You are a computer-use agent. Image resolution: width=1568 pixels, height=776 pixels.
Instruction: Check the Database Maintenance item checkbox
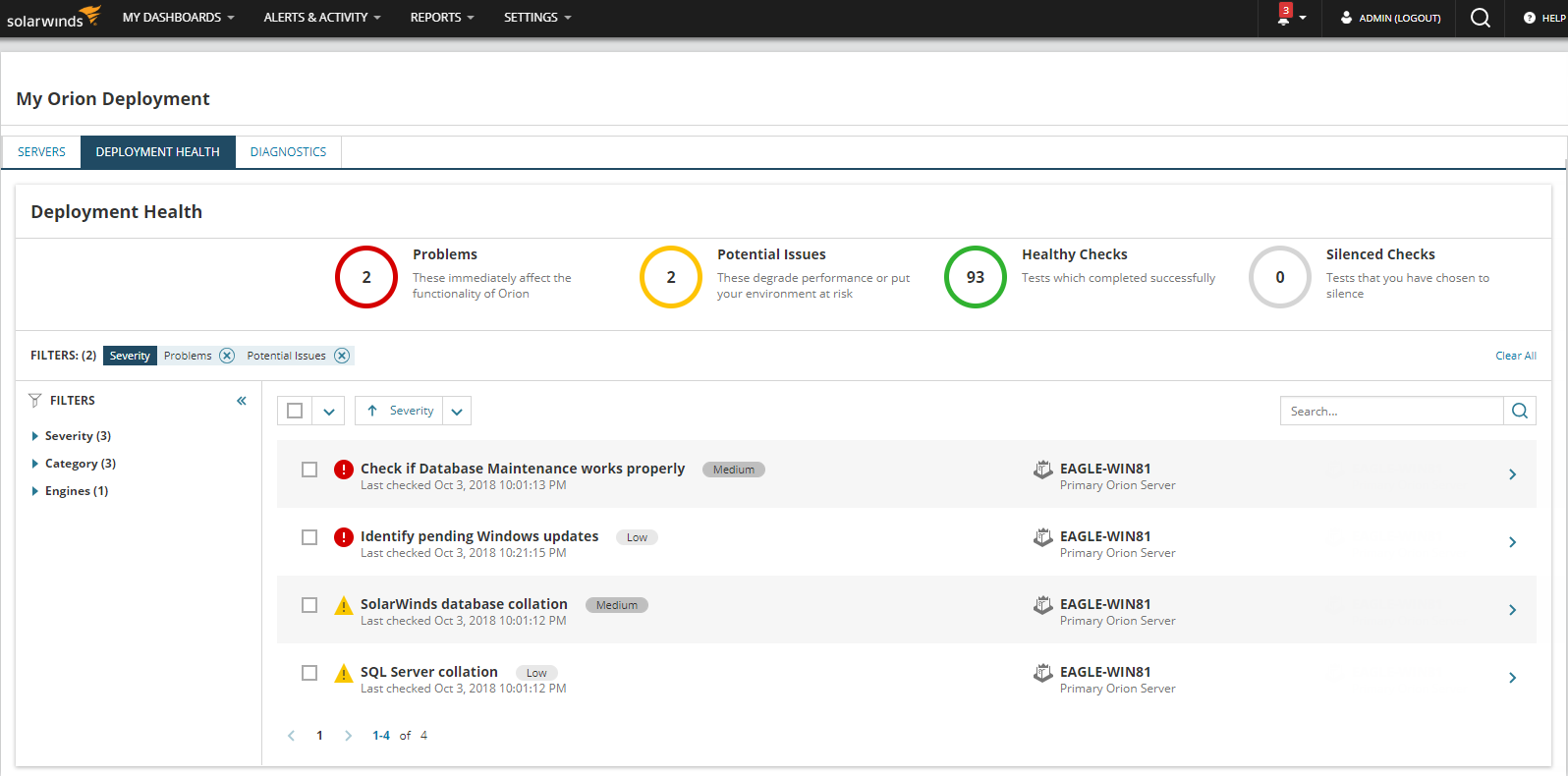point(309,470)
